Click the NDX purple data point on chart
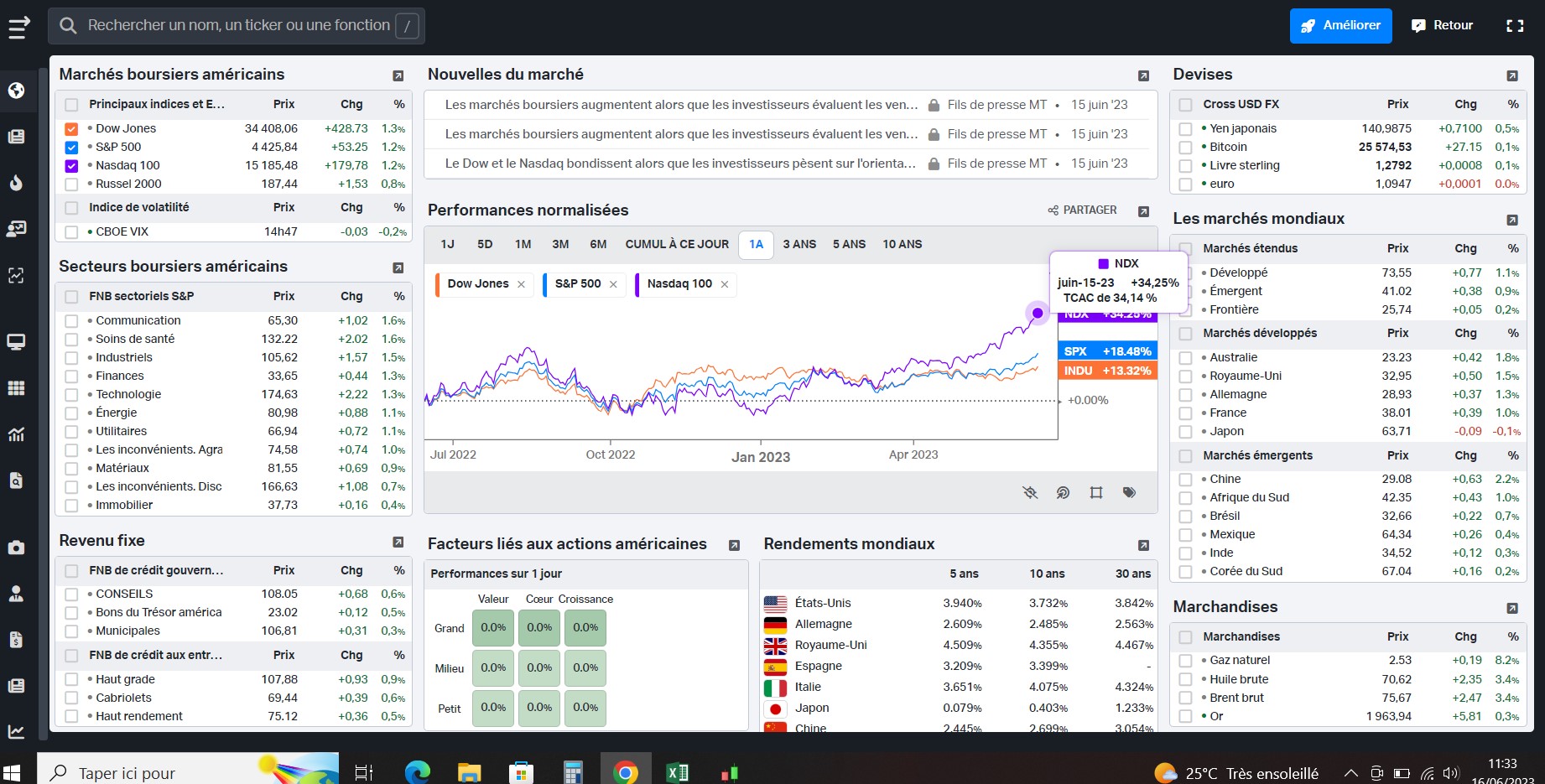The width and height of the screenshot is (1545, 784). tap(1038, 313)
